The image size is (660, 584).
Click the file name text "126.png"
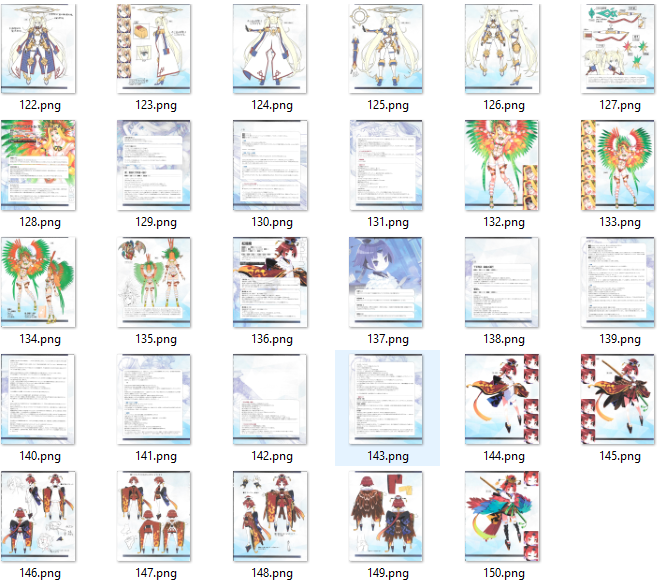click(x=504, y=105)
